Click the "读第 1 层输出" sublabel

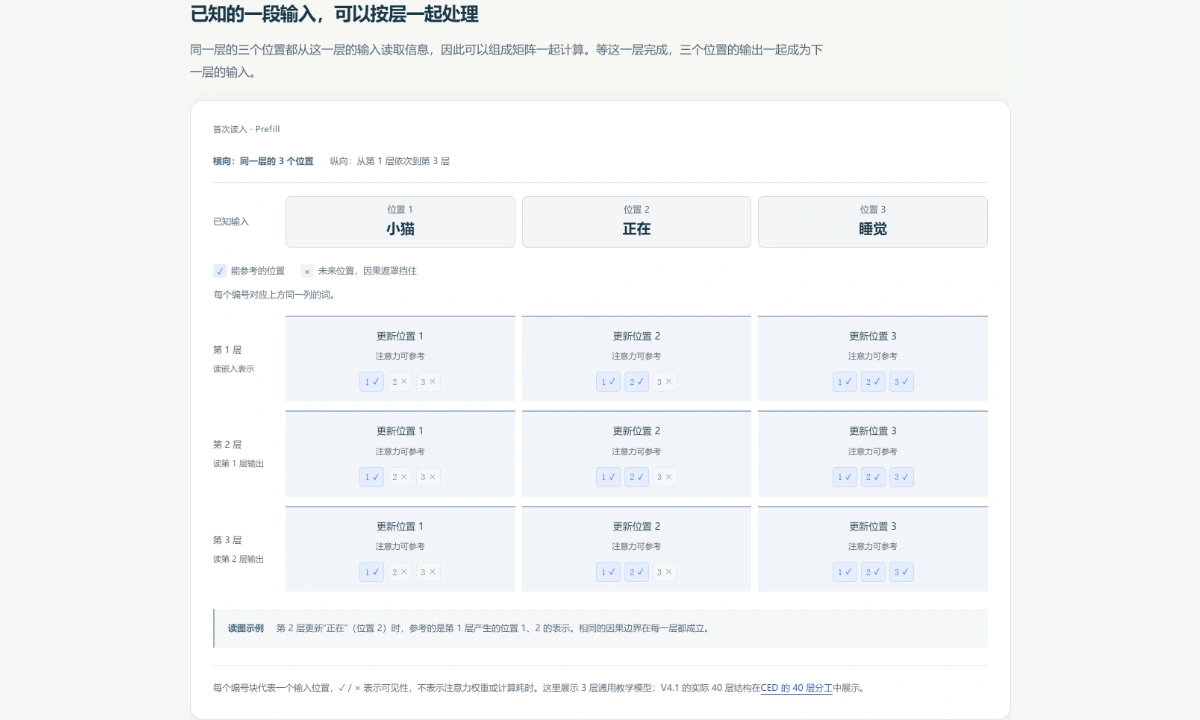pyautogui.click(x=239, y=464)
